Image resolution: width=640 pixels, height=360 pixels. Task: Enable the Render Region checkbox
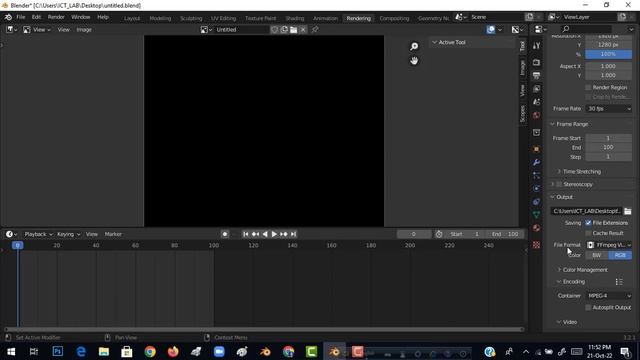(x=588, y=87)
